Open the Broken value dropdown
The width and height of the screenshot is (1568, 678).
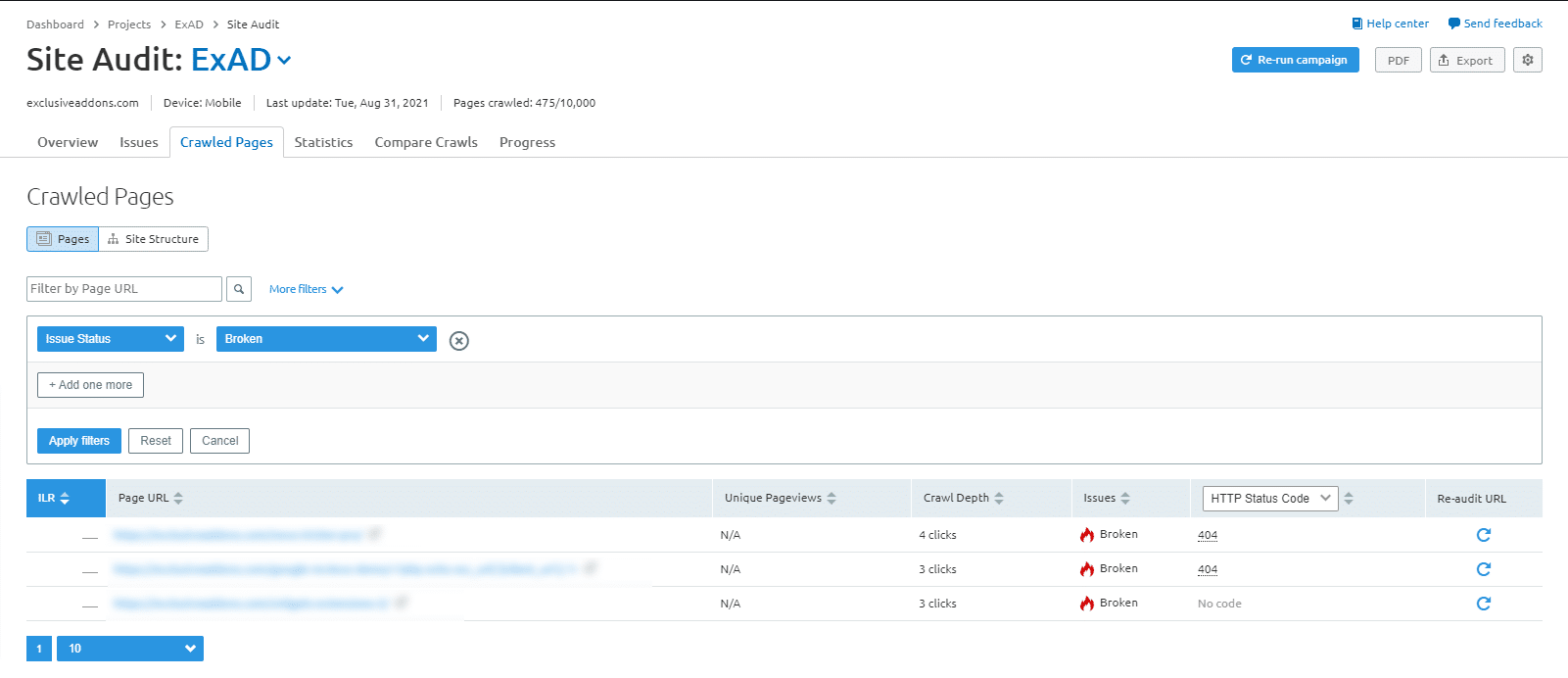point(326,339)
